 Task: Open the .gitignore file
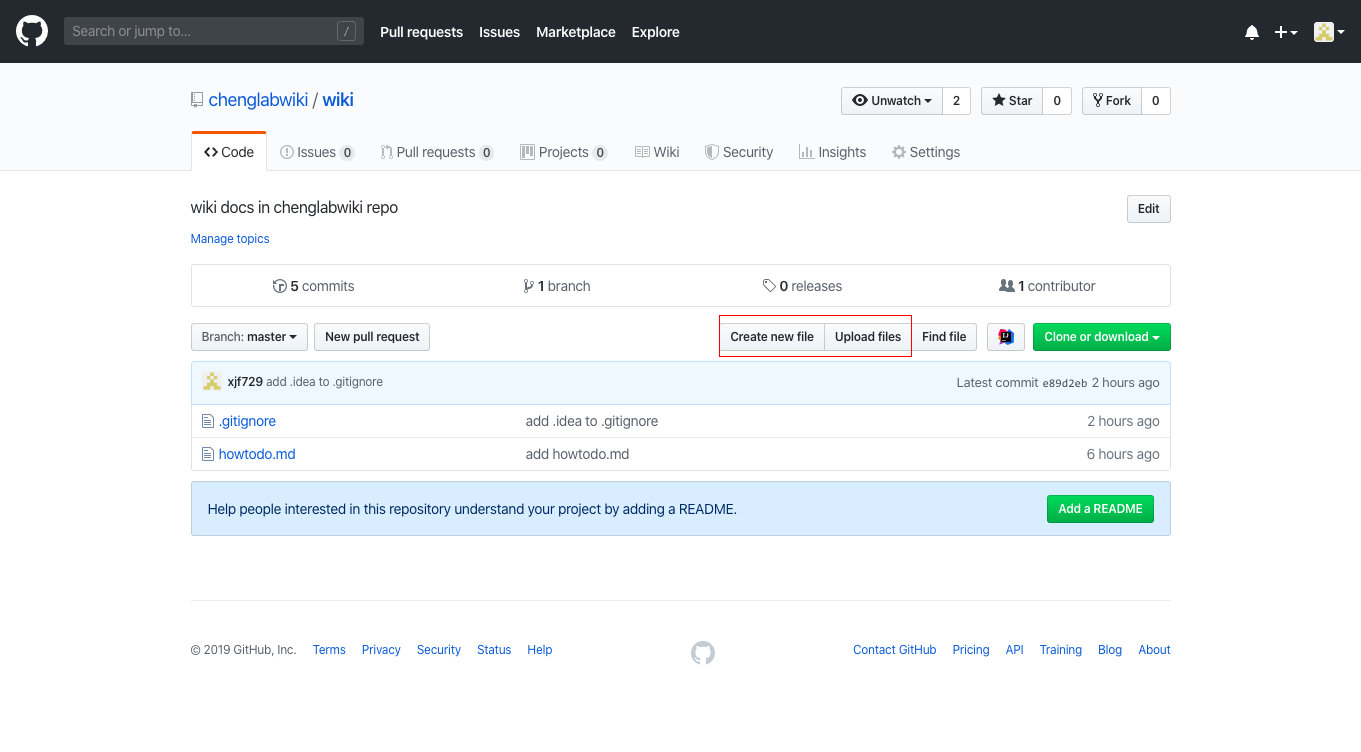247,421
